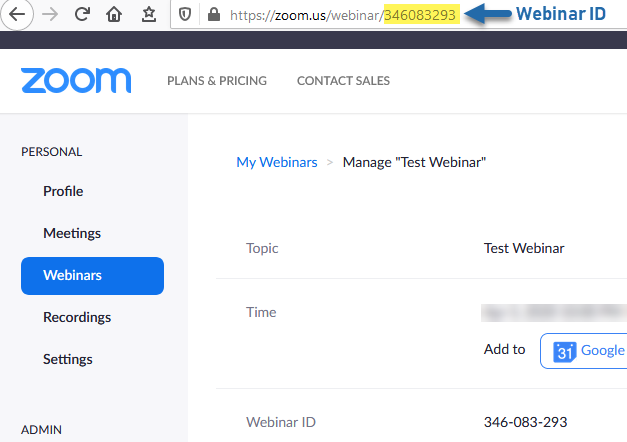Click the browser back arrow button

17,15
